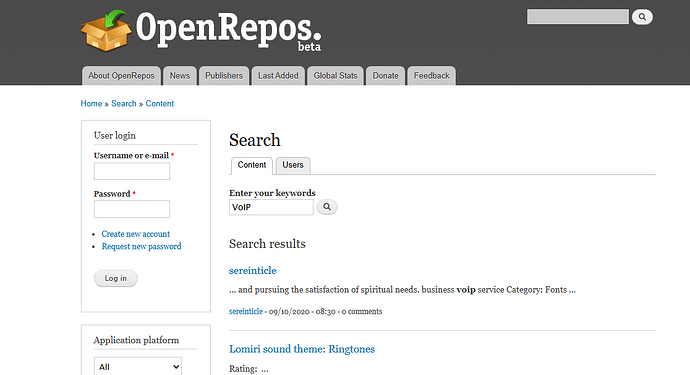Click the header search magnifier button
The height and width of the screenshot is (375, 690).
[x=642, y=17]
